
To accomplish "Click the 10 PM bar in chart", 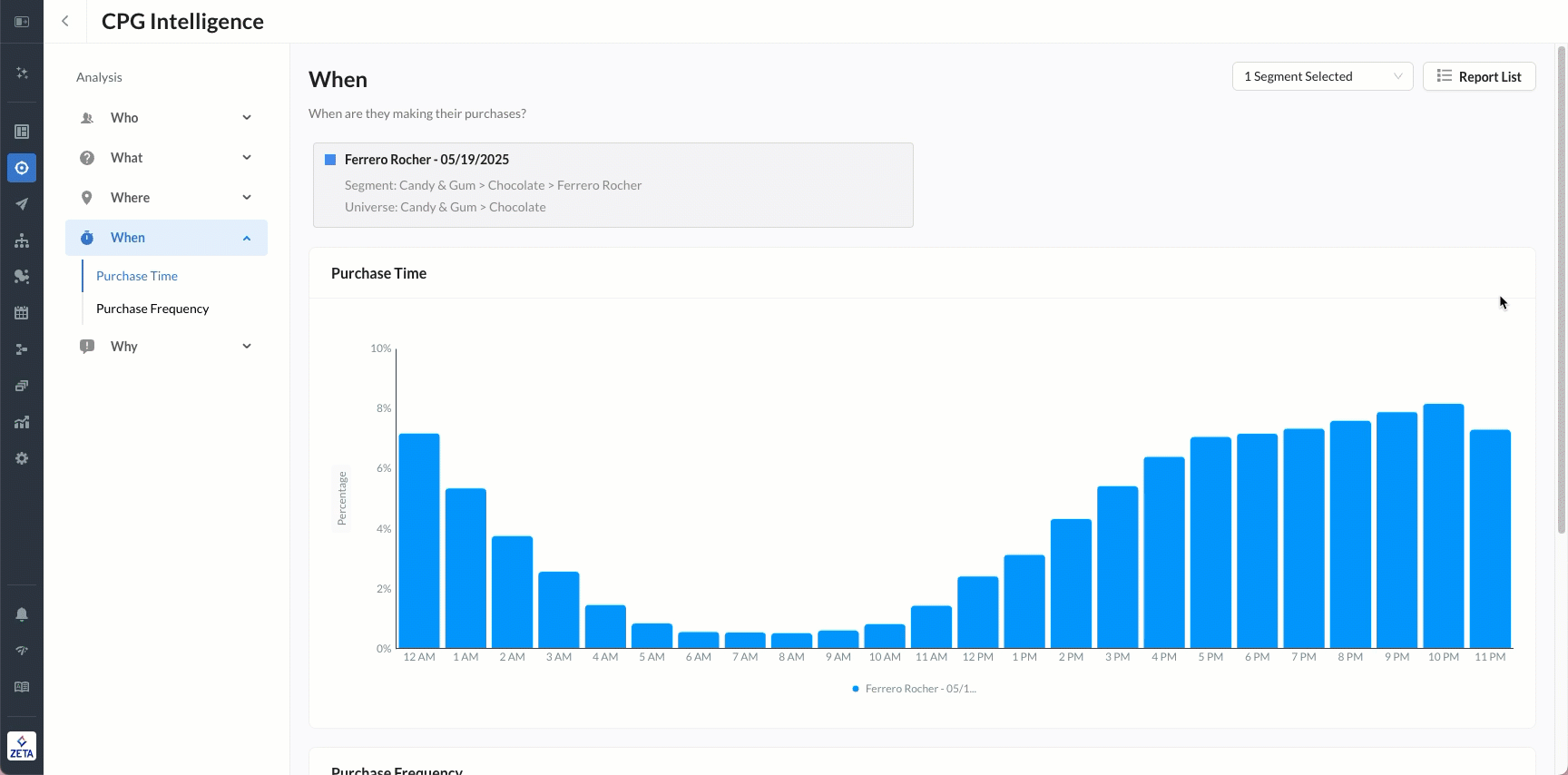I will 1443,526.
